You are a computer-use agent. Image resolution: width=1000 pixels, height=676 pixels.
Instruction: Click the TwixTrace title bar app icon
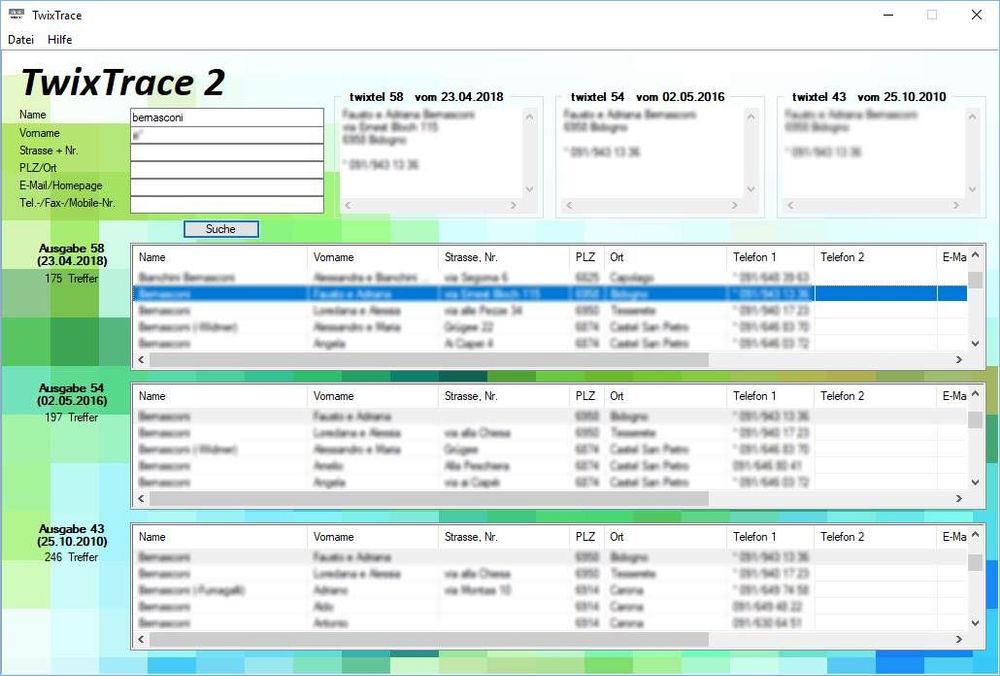point(17,14)
